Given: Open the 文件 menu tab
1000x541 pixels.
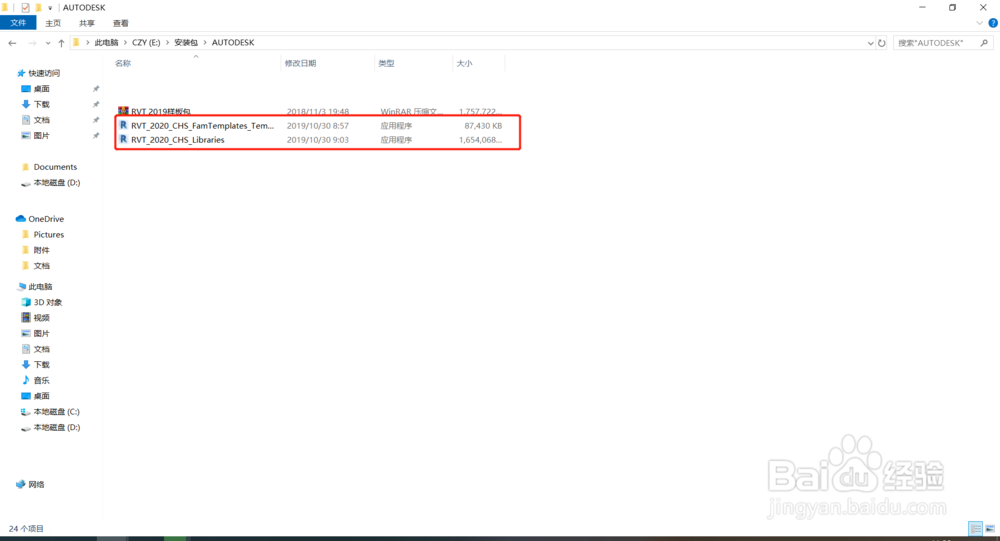Looking at the screenshot, I should 18,23.
